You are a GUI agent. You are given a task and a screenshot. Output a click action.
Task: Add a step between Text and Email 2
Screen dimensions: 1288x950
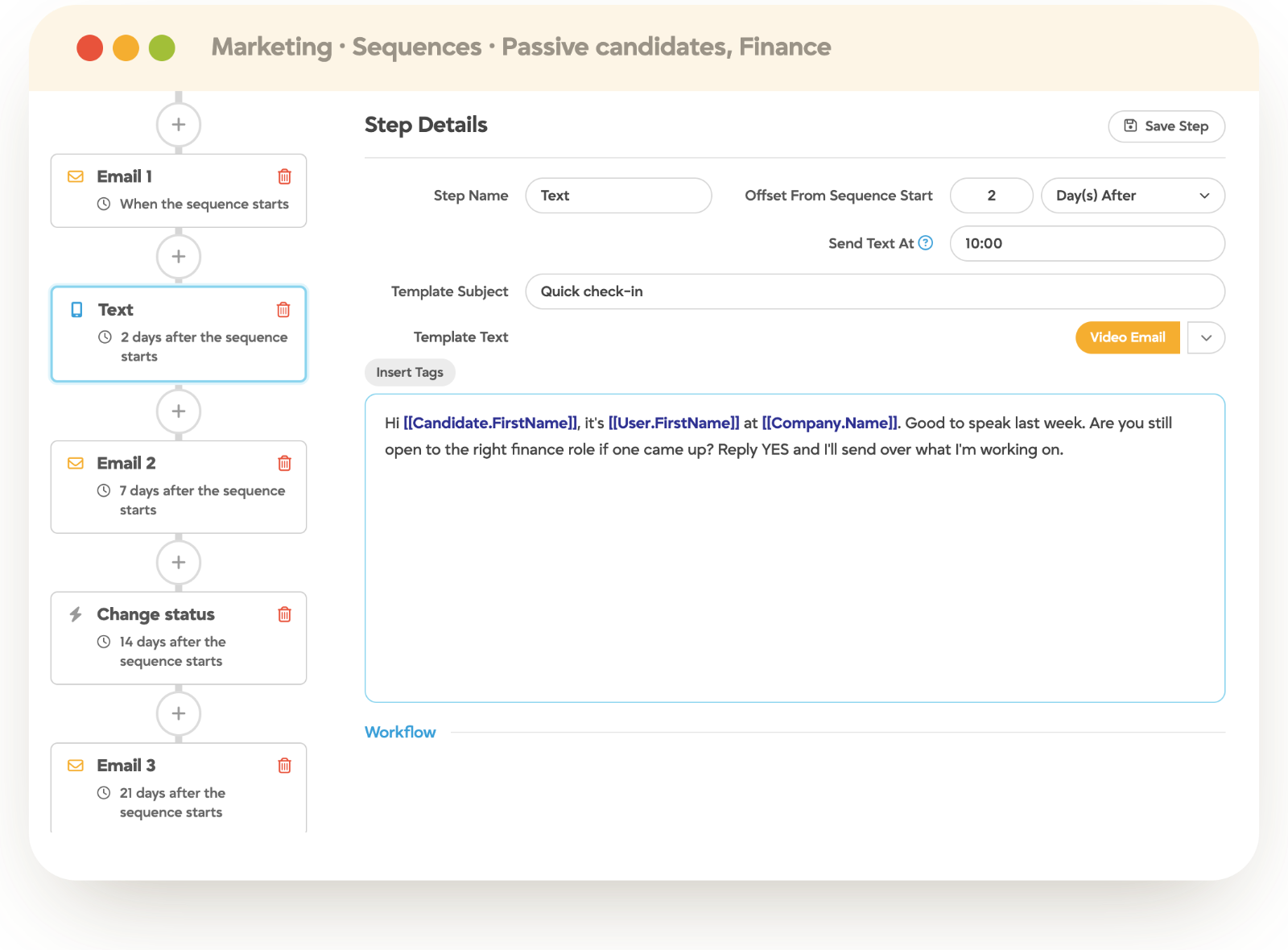tap(179, 411)
